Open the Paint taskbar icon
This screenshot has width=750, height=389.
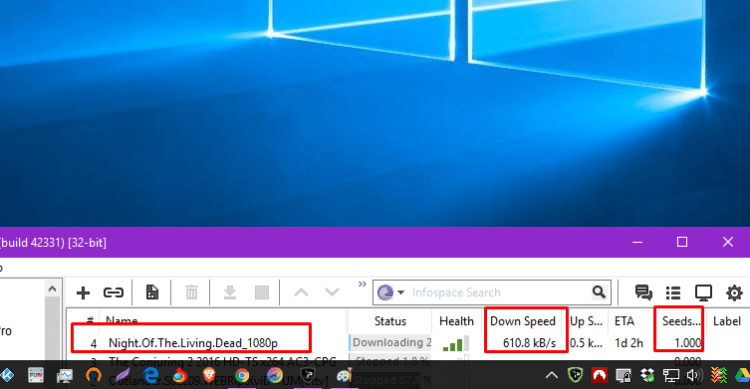pos(344,376)
